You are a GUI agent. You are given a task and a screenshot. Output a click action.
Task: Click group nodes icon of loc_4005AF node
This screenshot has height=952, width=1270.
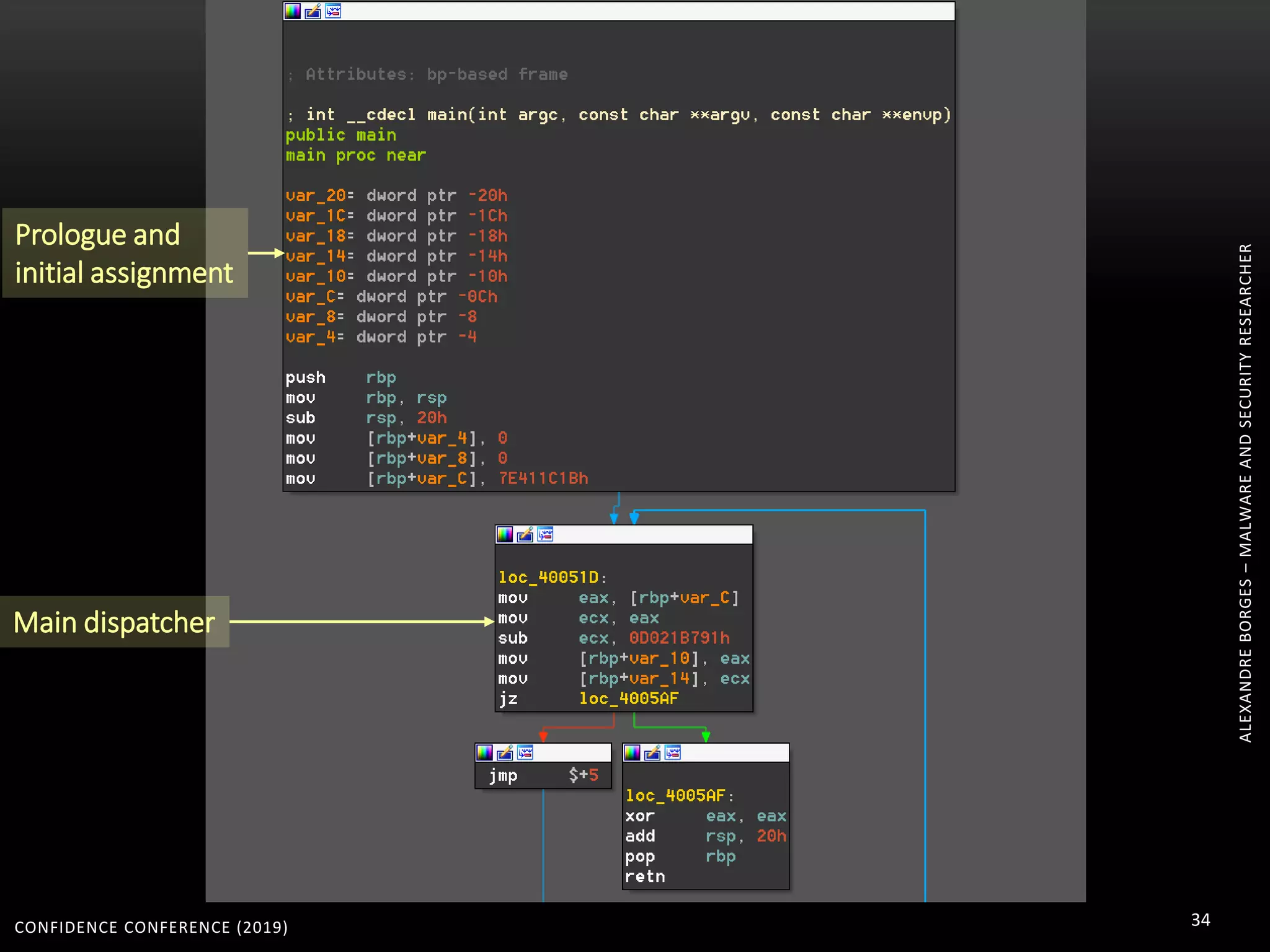[x=673, y=752]
